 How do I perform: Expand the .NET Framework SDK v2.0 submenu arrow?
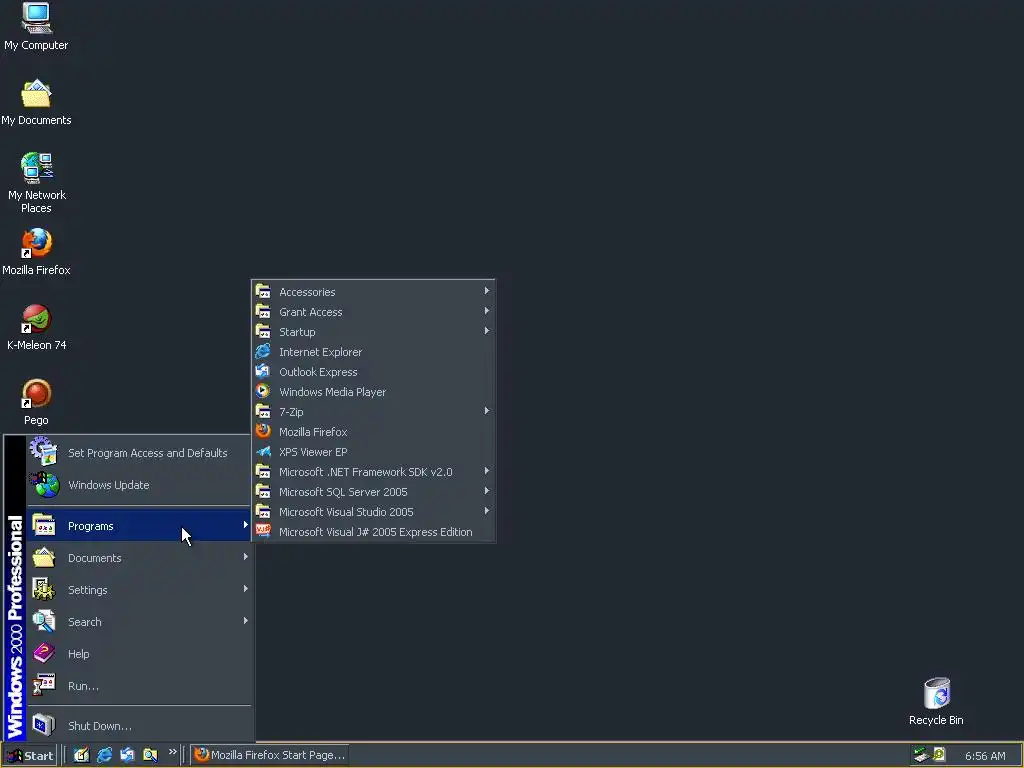point(487,472)
